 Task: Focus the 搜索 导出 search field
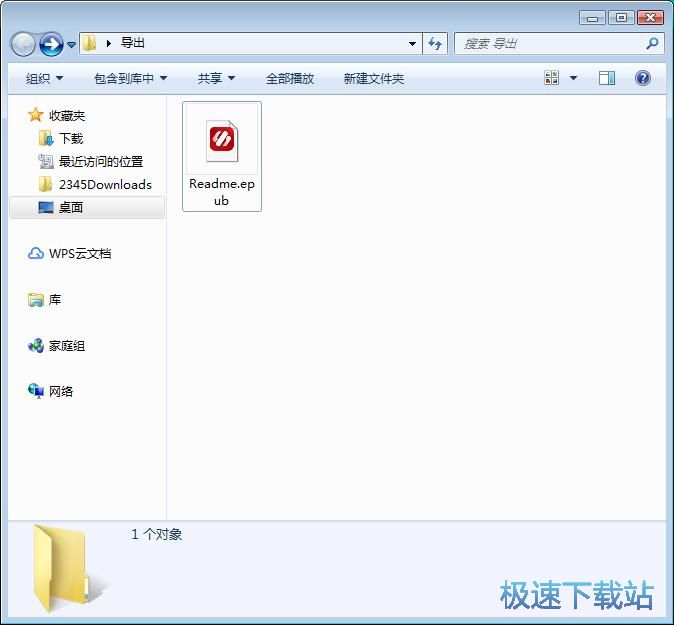[x=559, y=43]
